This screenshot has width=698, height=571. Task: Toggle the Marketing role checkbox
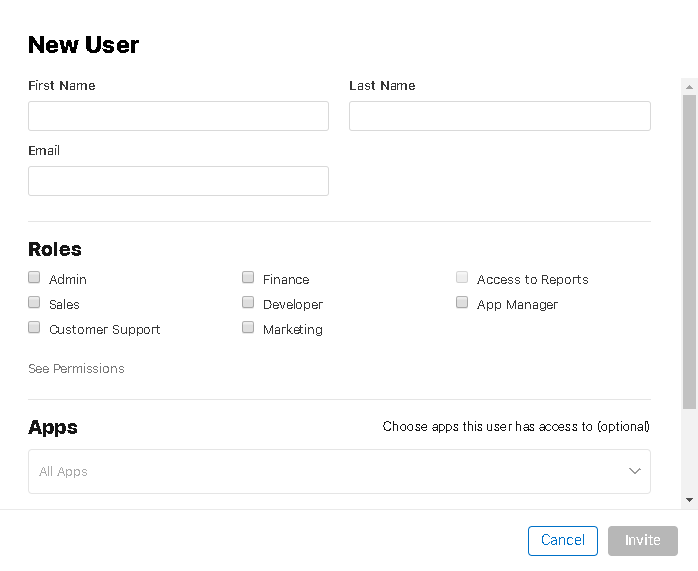point(248,328)
